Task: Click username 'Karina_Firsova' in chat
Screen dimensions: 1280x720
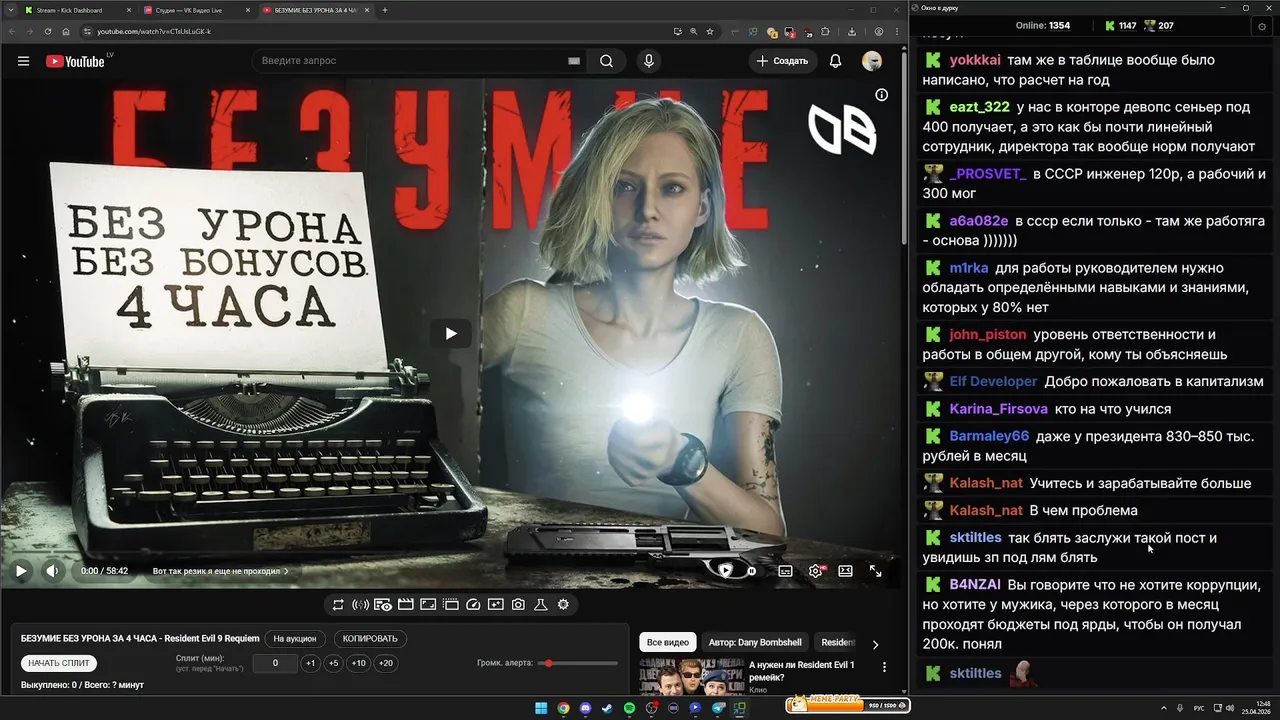Action: click(x=998, y=409)
